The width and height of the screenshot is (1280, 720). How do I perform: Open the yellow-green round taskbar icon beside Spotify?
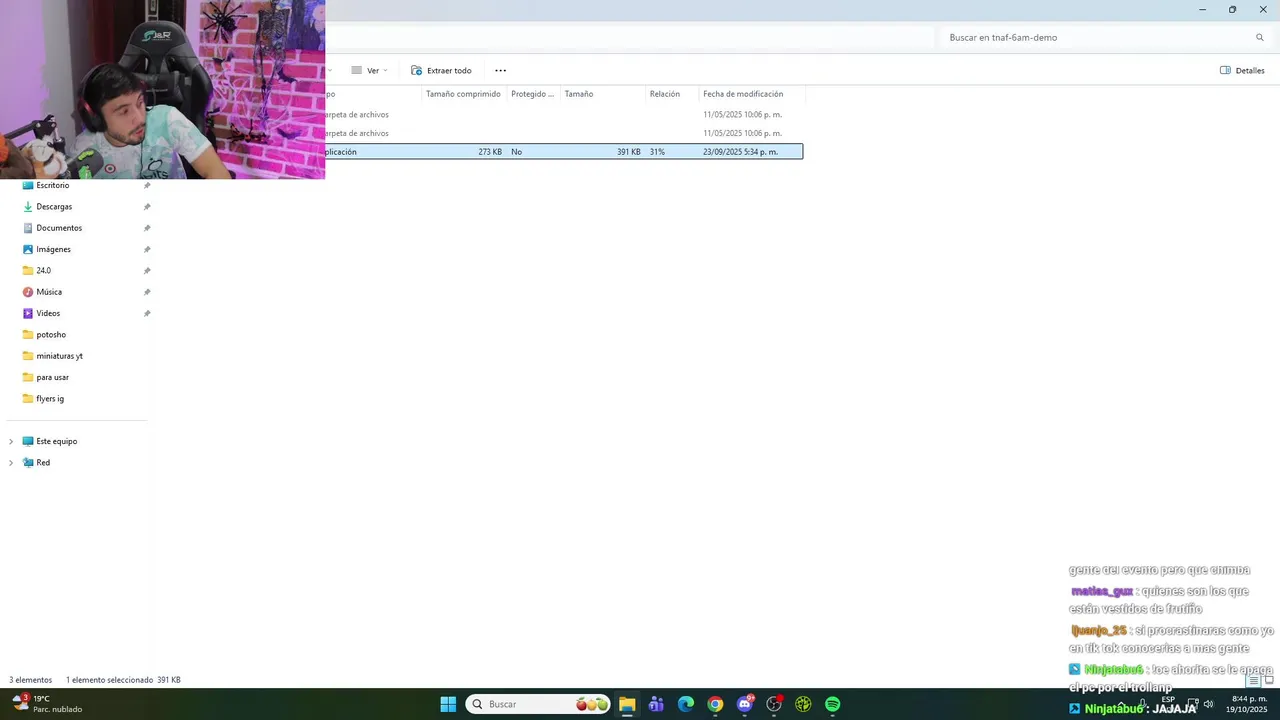pyautogui.click(x=803, y=704)
